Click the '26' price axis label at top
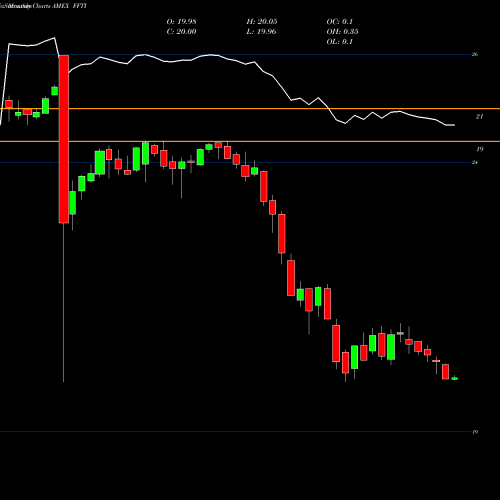This screenshot has height=500, width=500. (x=475, y=54)
